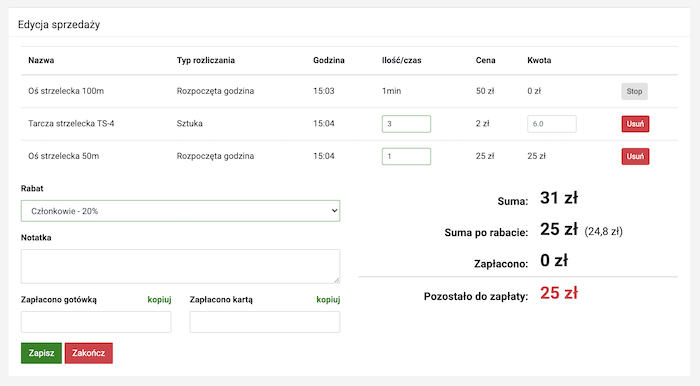The height and width of the screenshot is (386, 700).
Task: Click the Kwota column header
Action: pos(539,60)
